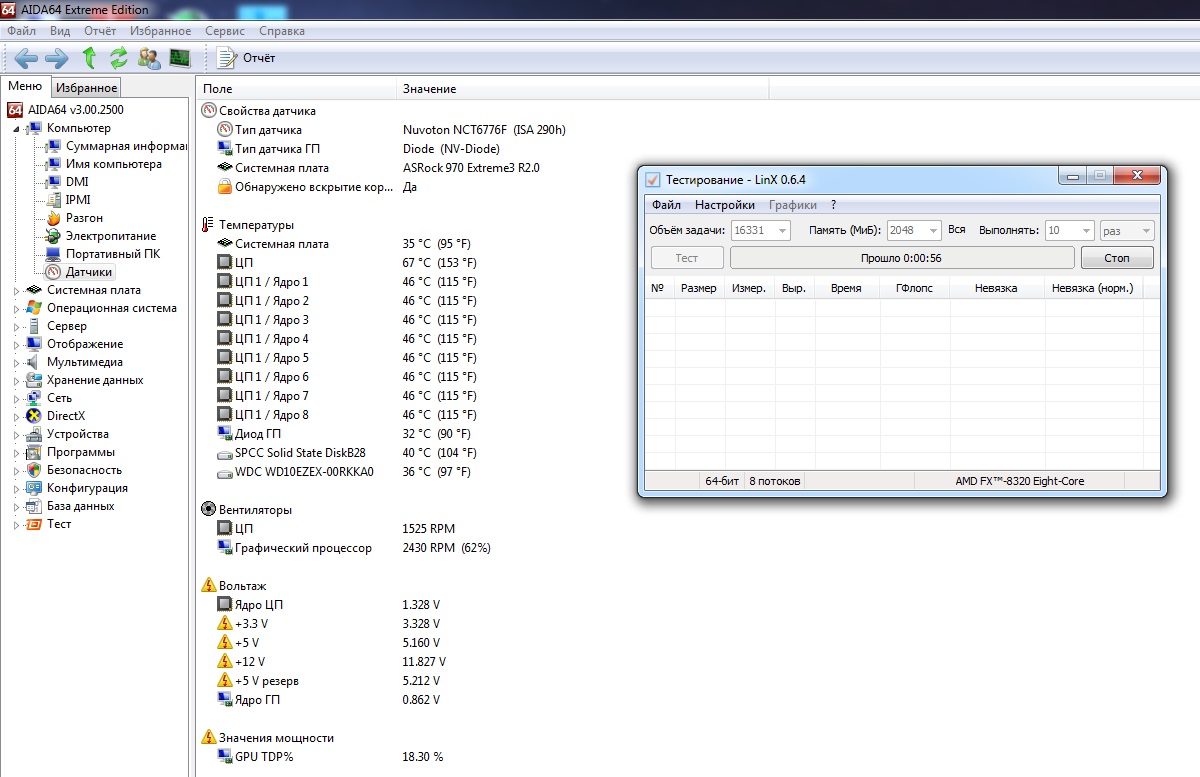Switch to the Меню tab
This screenshot has width=1200, height=777.
pos(25,87)
